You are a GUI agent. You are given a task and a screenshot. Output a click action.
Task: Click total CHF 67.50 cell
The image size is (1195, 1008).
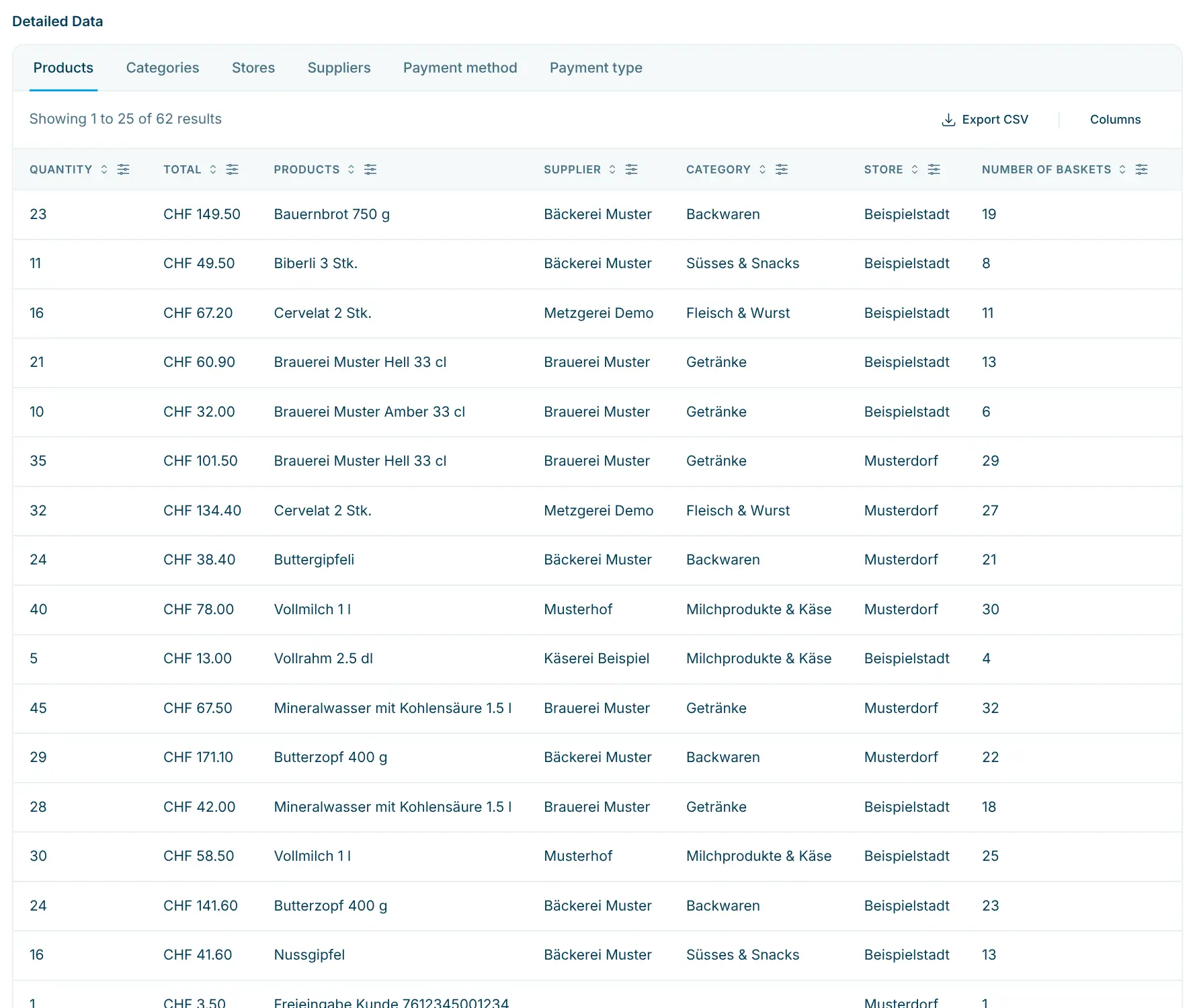point(198,708)
